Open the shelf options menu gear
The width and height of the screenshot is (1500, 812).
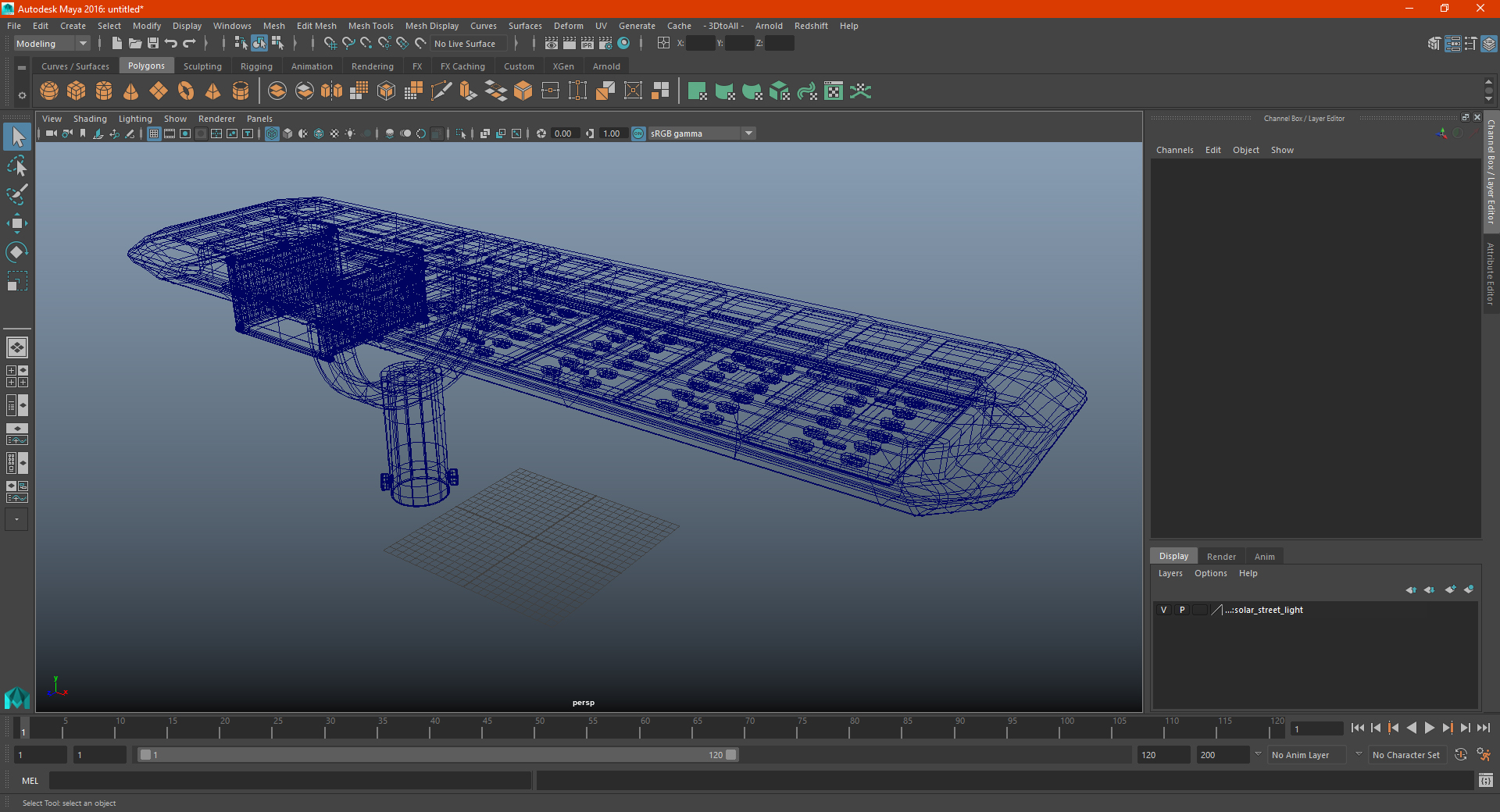pos(22,95)
